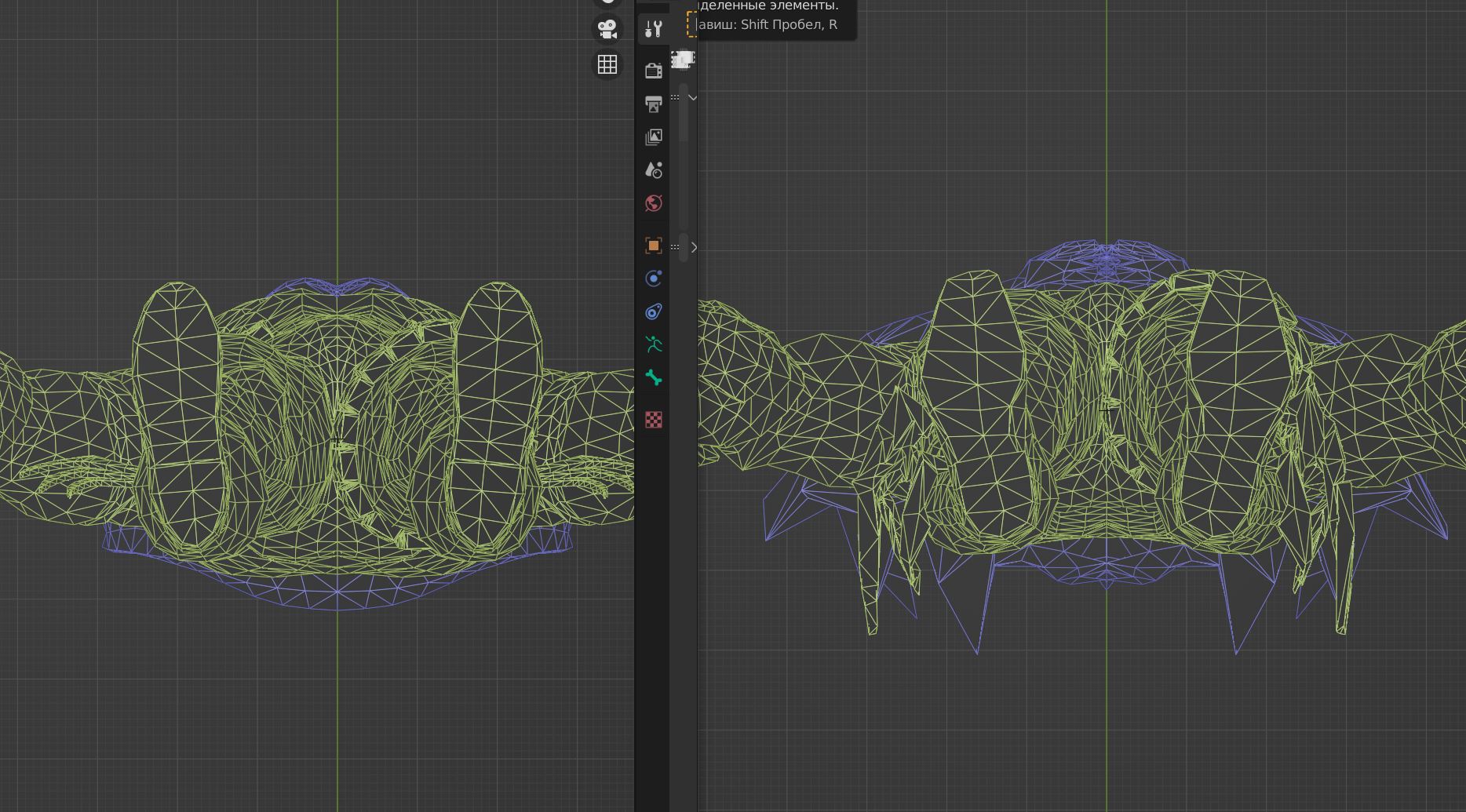Click the grip dots beside the downward chevron

675,97
